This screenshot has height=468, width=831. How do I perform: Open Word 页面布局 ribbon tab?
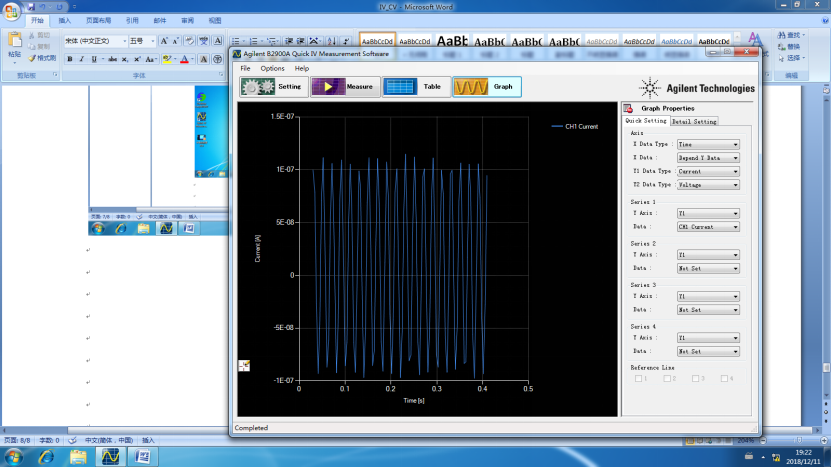pyautogui.click(x=99, y=21)
